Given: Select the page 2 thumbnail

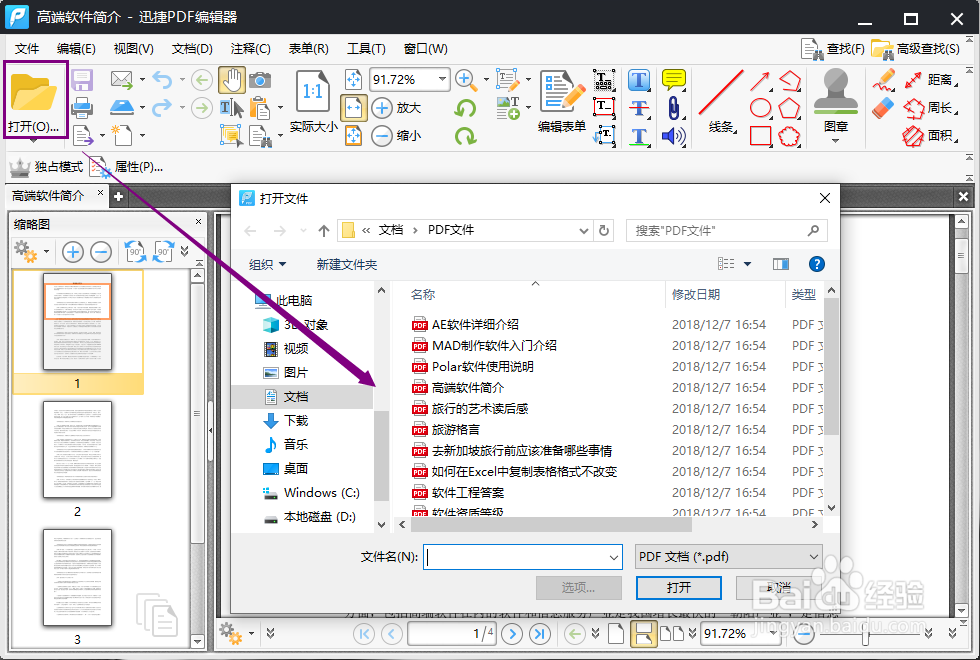Looking at the screenshot, I should 77,451.
